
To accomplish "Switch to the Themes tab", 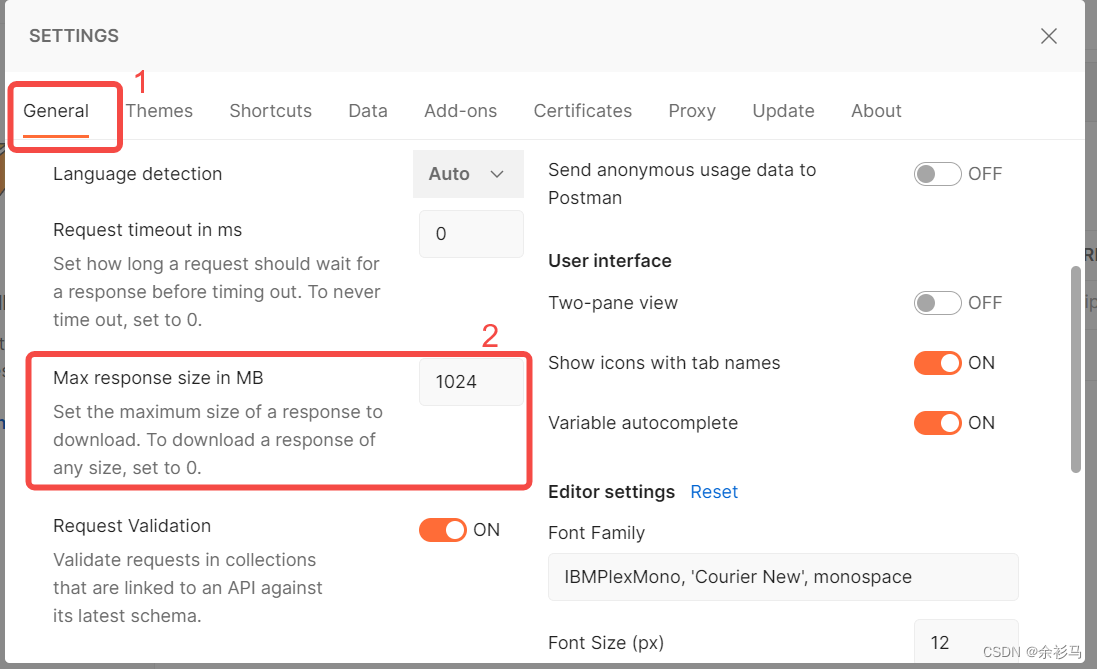I will point(160,111).
